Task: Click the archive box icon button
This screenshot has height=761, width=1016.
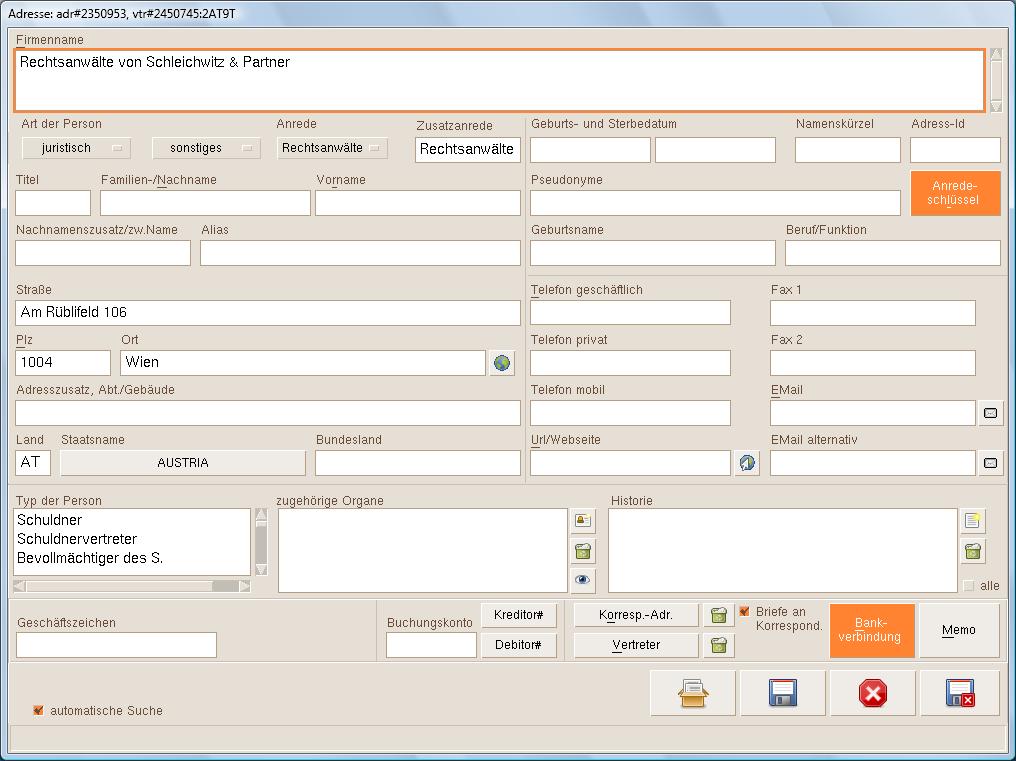Action: tap(693, 694)
